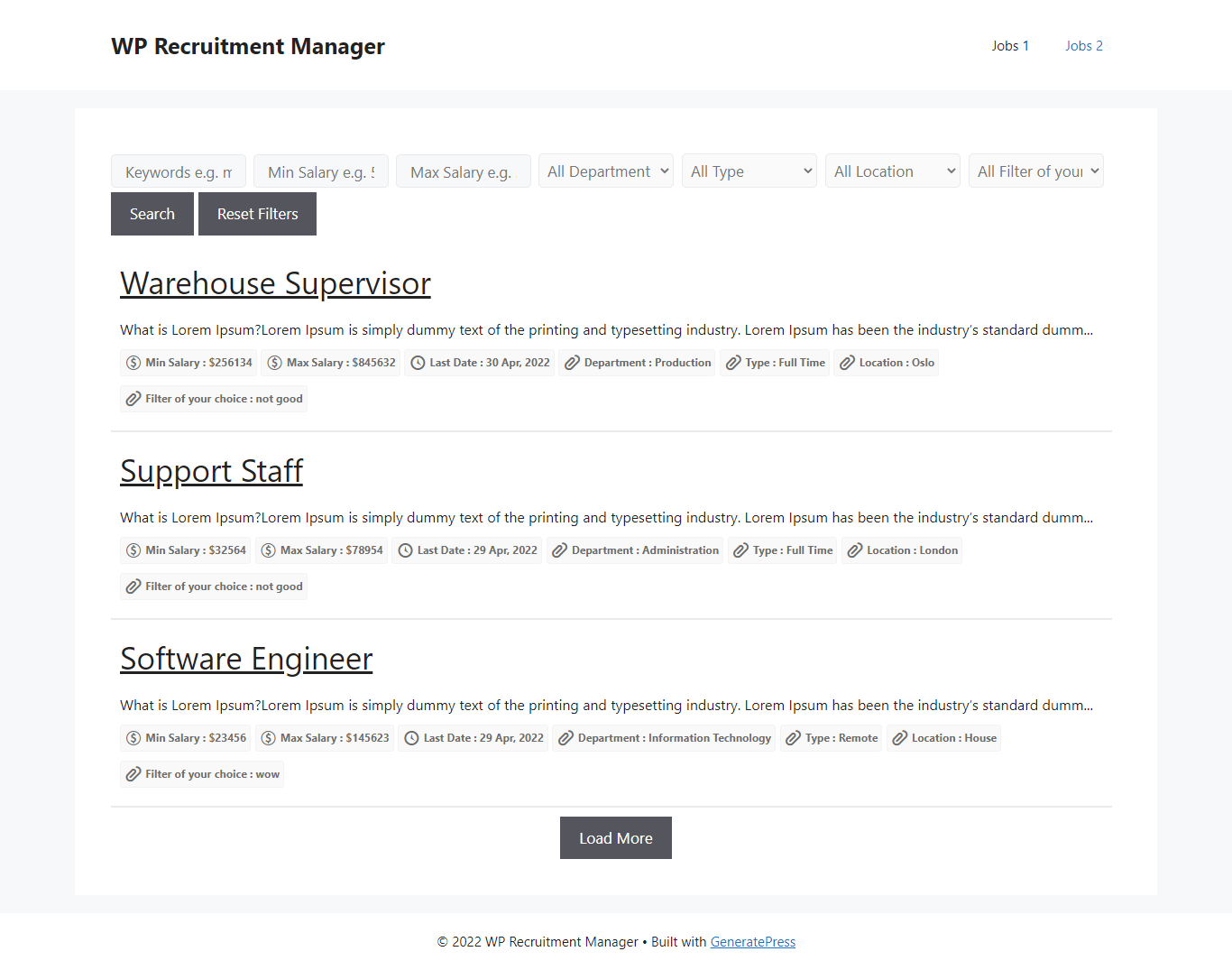Click dollar icon beside Max Salary $845632
Screen dimensions: 1232x970
274,363
